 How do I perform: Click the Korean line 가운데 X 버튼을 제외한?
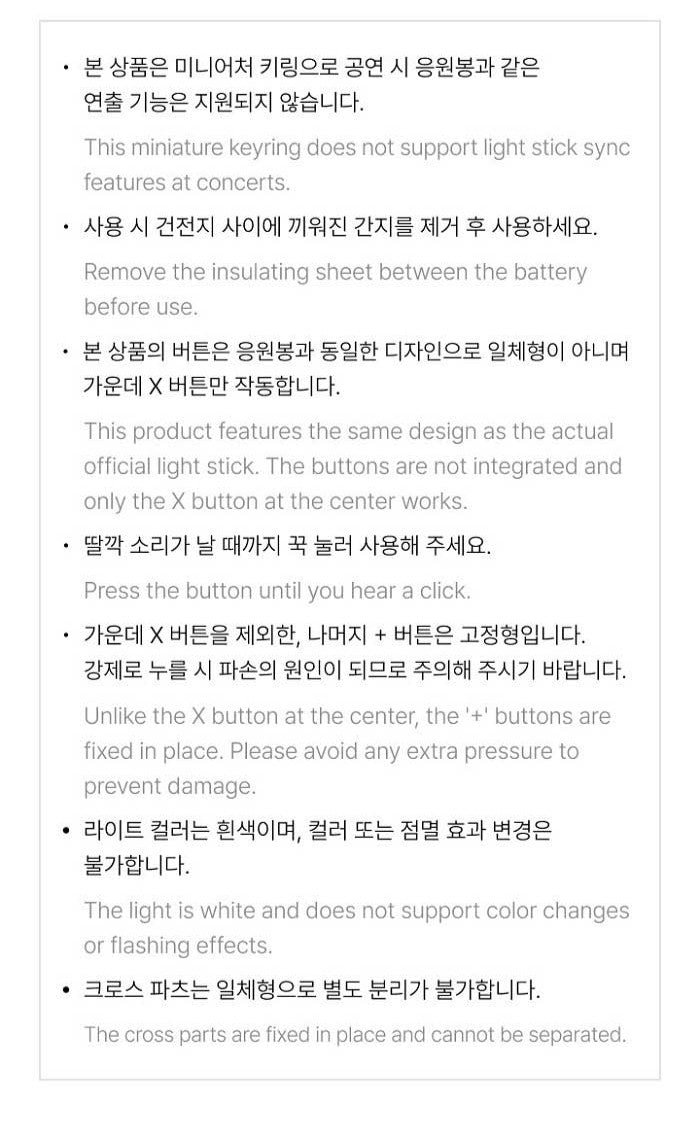click(335, 636)
